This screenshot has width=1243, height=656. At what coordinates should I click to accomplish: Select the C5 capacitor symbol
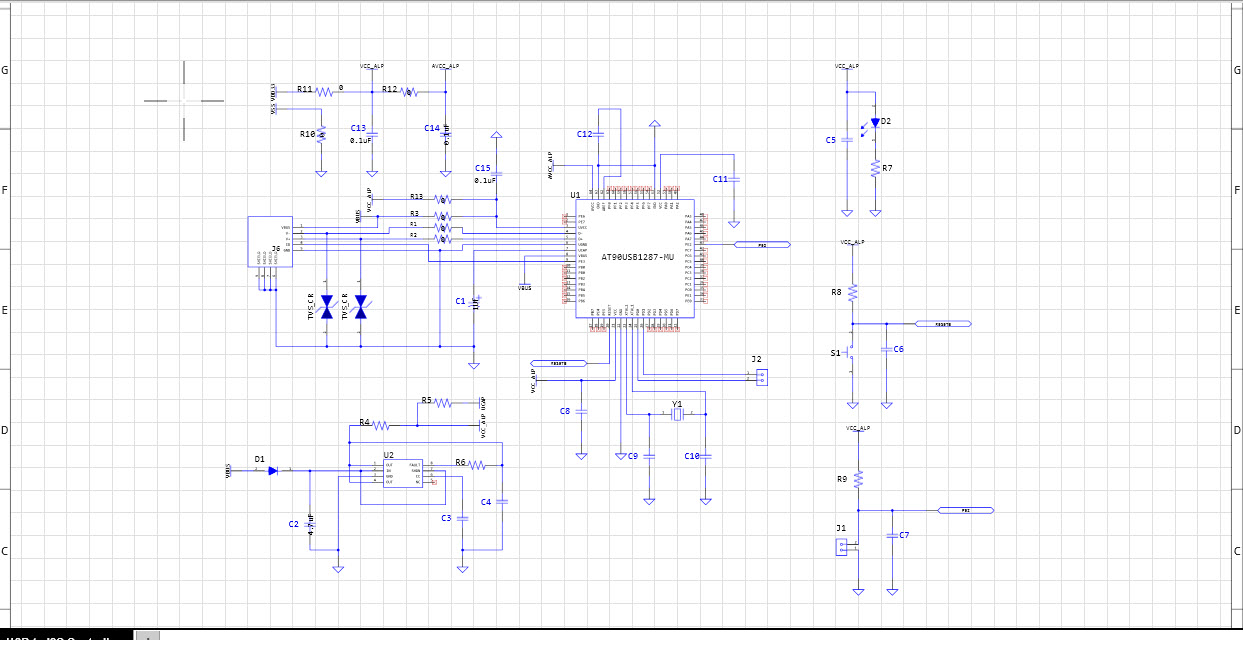[847, 140]
